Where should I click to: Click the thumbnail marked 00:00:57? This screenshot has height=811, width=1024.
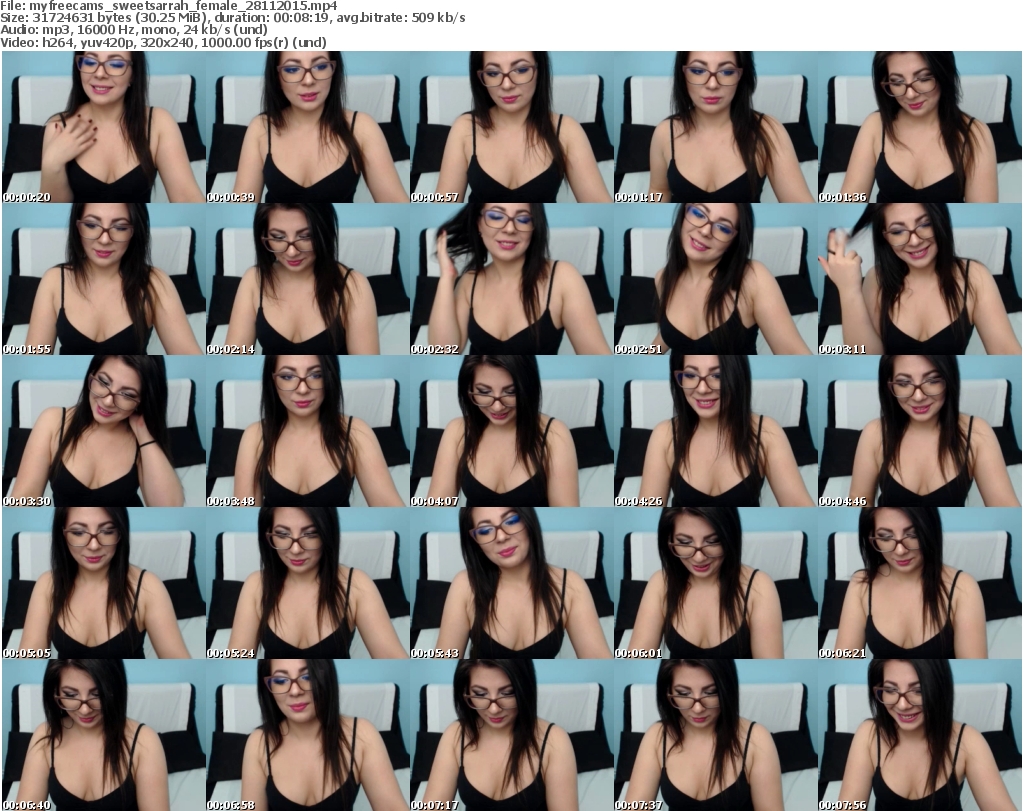point(511,127)
